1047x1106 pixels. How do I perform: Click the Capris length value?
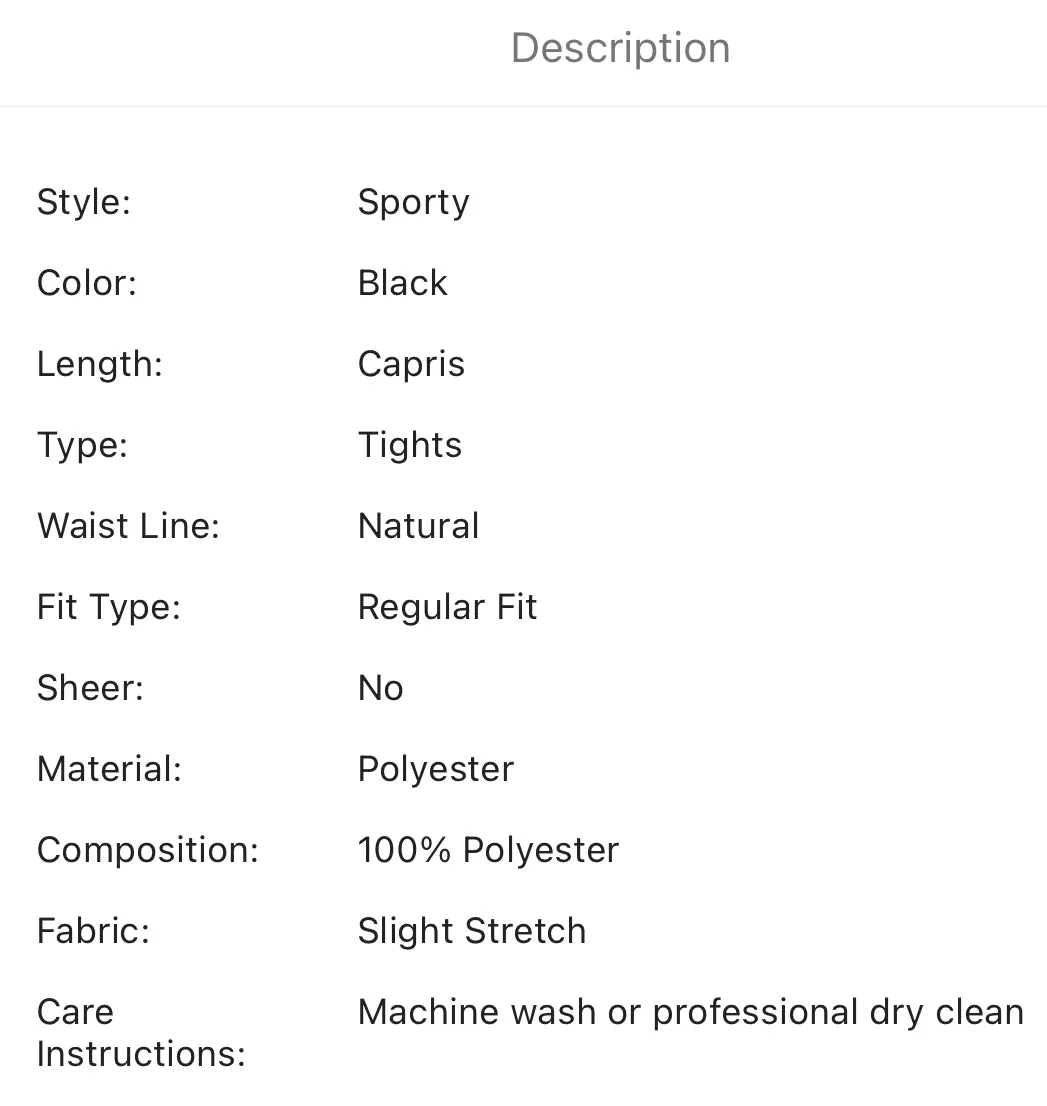point(411,365)
